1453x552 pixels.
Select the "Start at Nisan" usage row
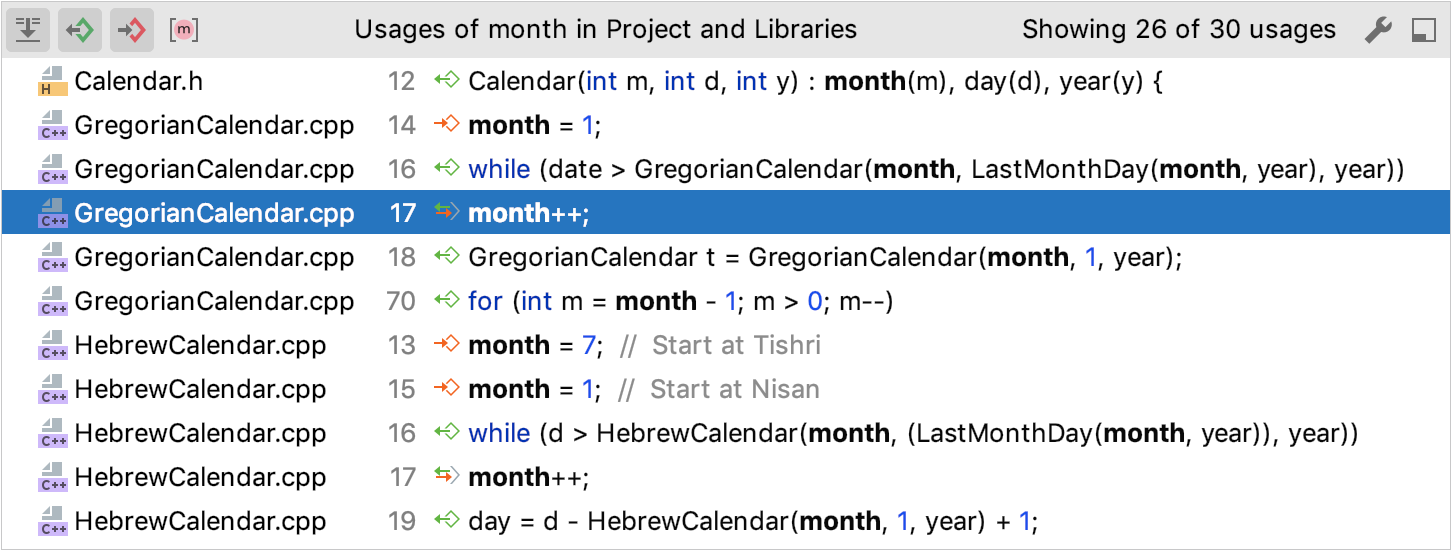(643, 390)
